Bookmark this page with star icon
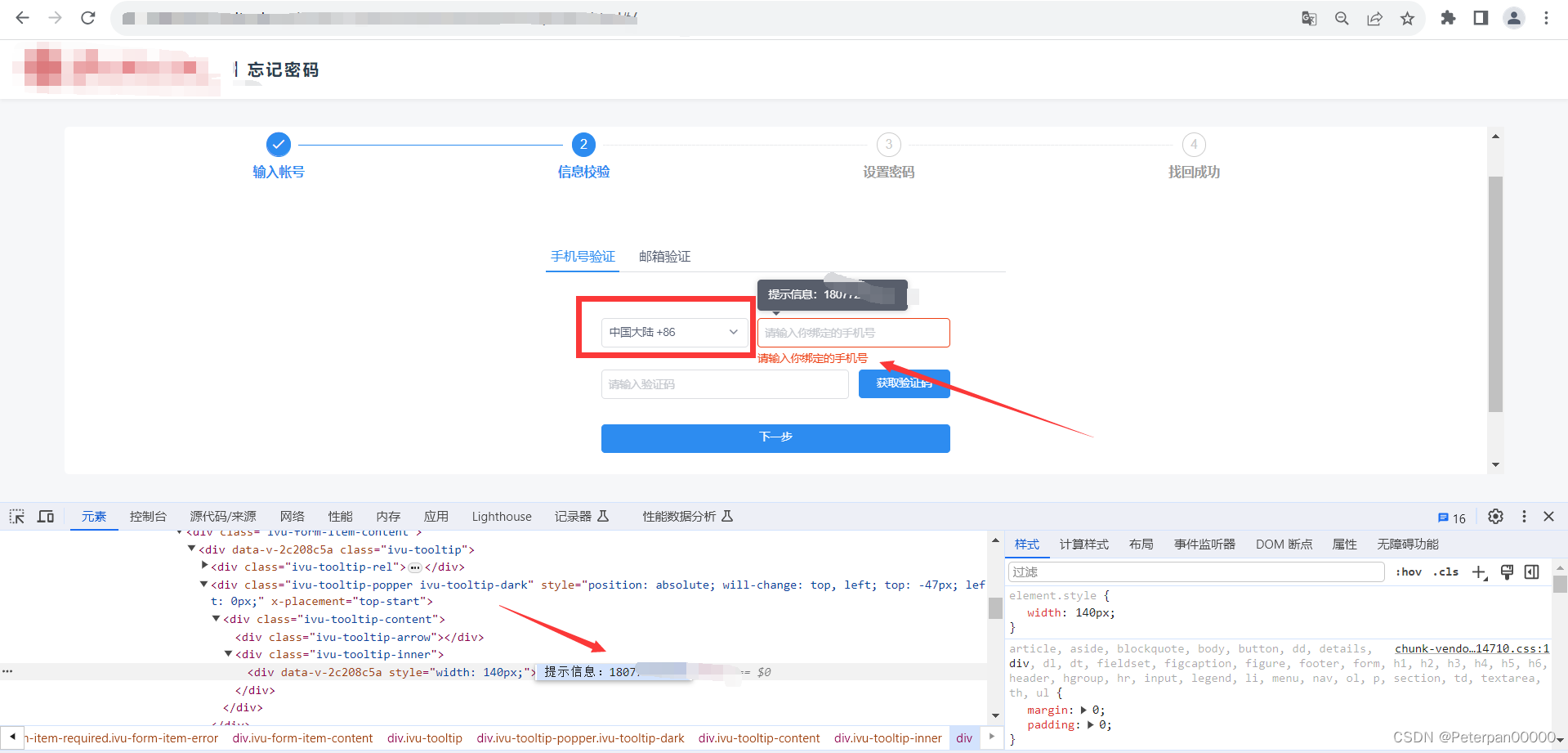 click(x=1407, y=18)
